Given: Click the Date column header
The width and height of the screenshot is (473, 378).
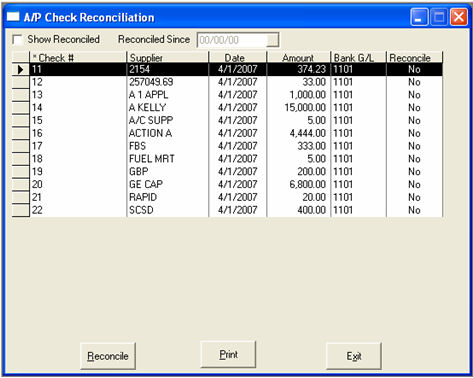Looking at the screenshot, I should (238, 57).
